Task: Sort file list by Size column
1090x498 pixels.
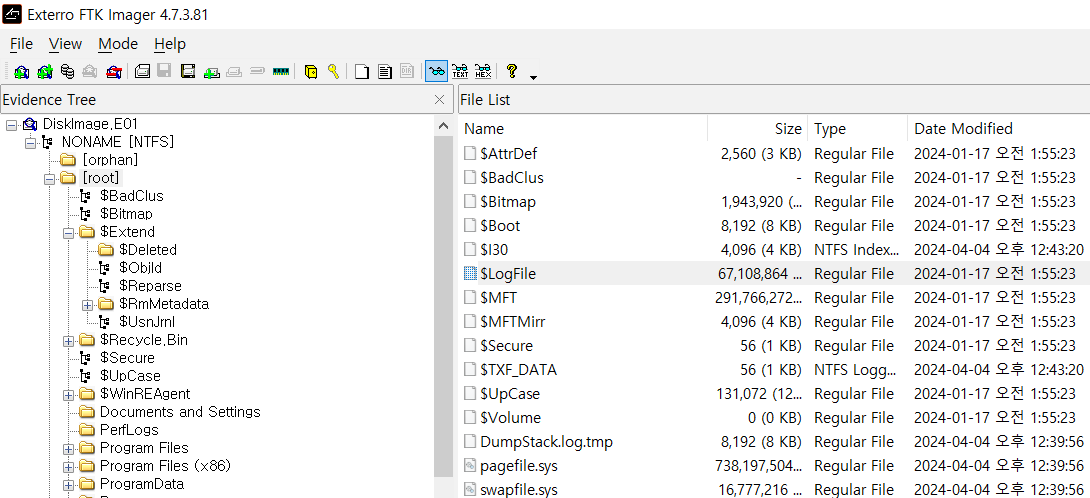Action: coord(758,129)
